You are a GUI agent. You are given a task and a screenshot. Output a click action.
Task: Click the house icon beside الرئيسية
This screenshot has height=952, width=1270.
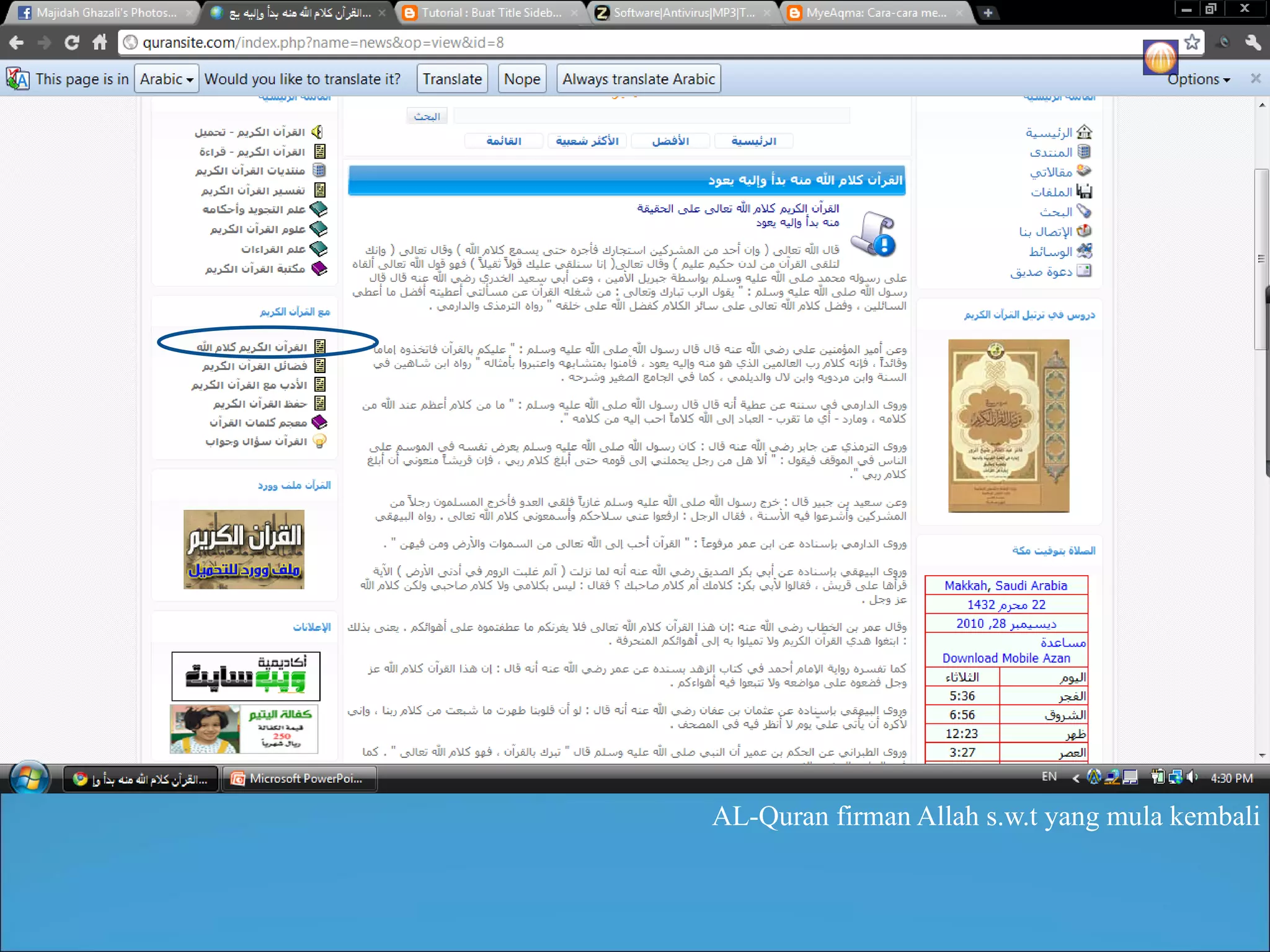1084,132
